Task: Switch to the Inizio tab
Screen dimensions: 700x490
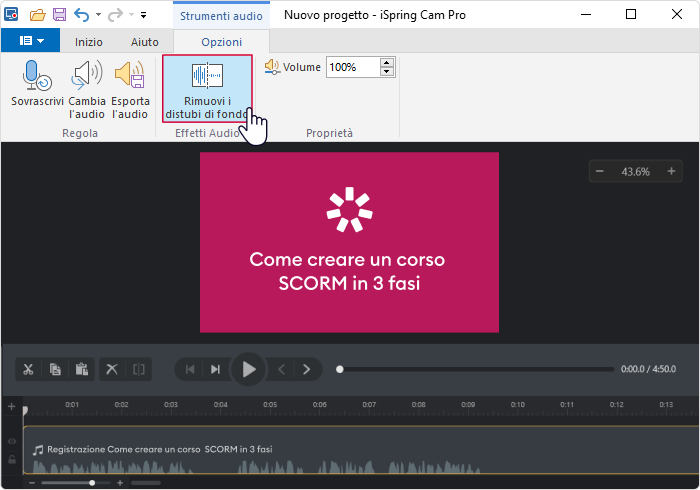Action: tap(89, 41)
